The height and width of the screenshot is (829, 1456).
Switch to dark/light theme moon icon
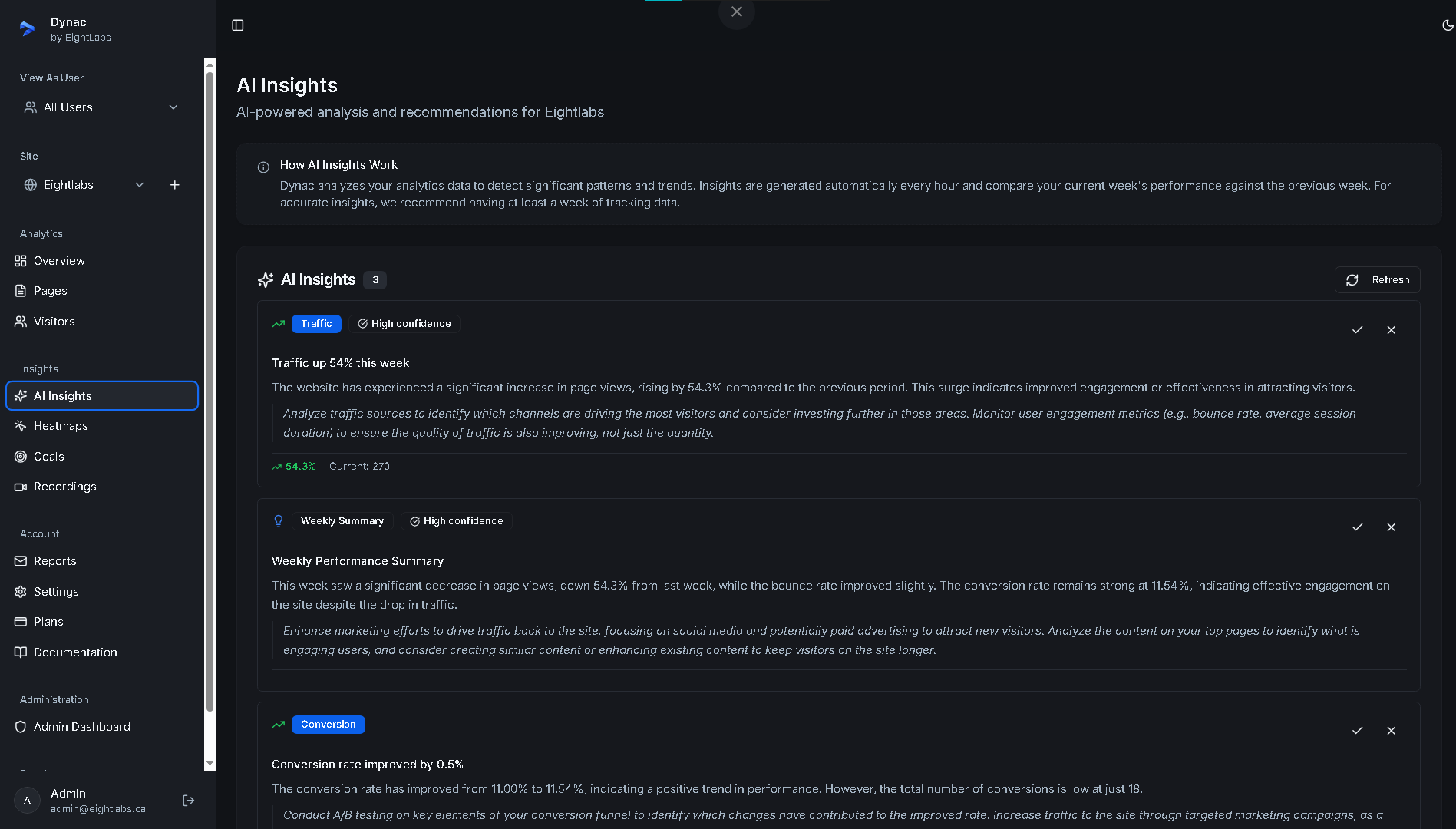click(1448, 25)
